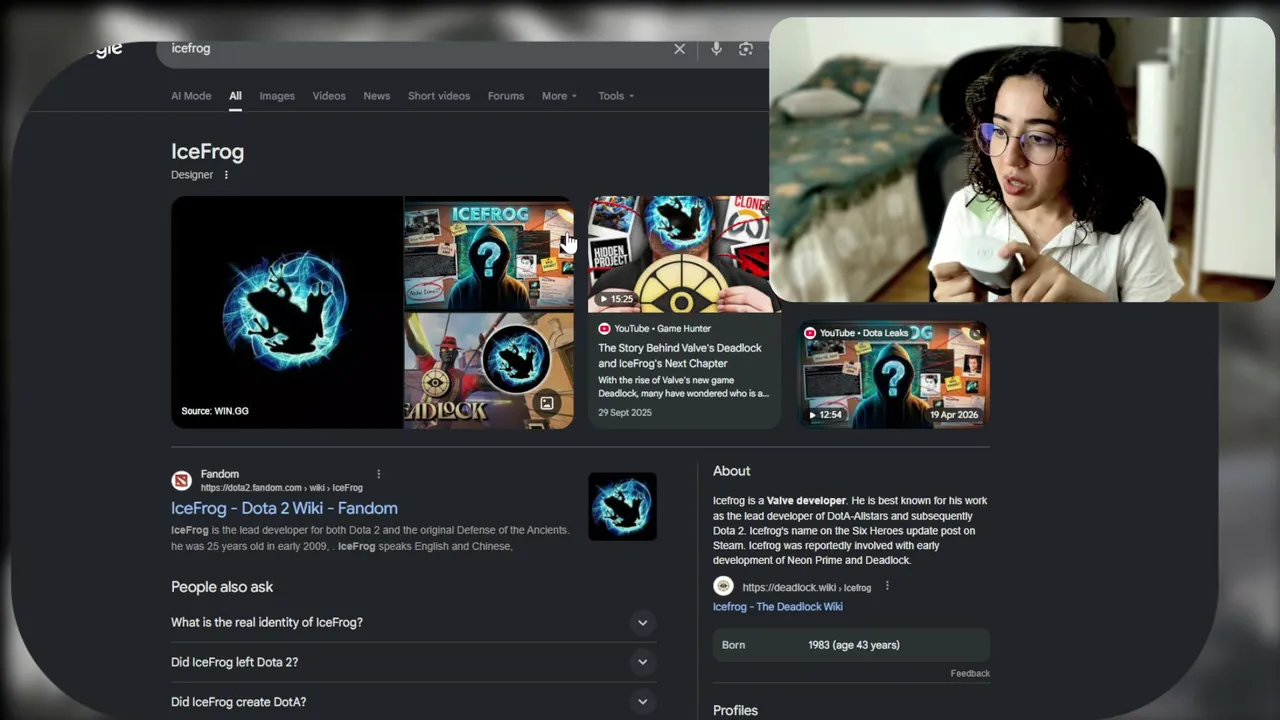This screenshot has width=1280, height=720.
Task: Open the three-dot menu of the Fandom result
Action: pos(378,474)
